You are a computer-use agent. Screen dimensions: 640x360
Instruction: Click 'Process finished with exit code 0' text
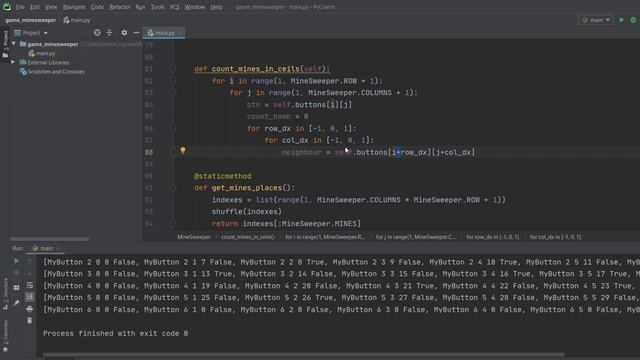tap(116, 333)
